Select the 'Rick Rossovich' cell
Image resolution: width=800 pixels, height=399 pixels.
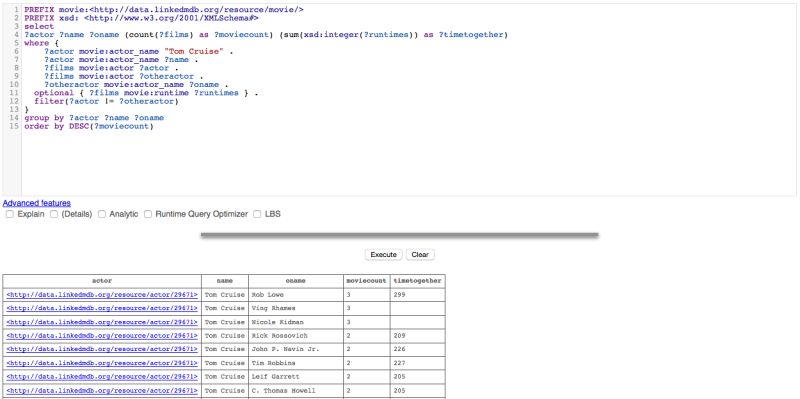[x=296, y=336]
